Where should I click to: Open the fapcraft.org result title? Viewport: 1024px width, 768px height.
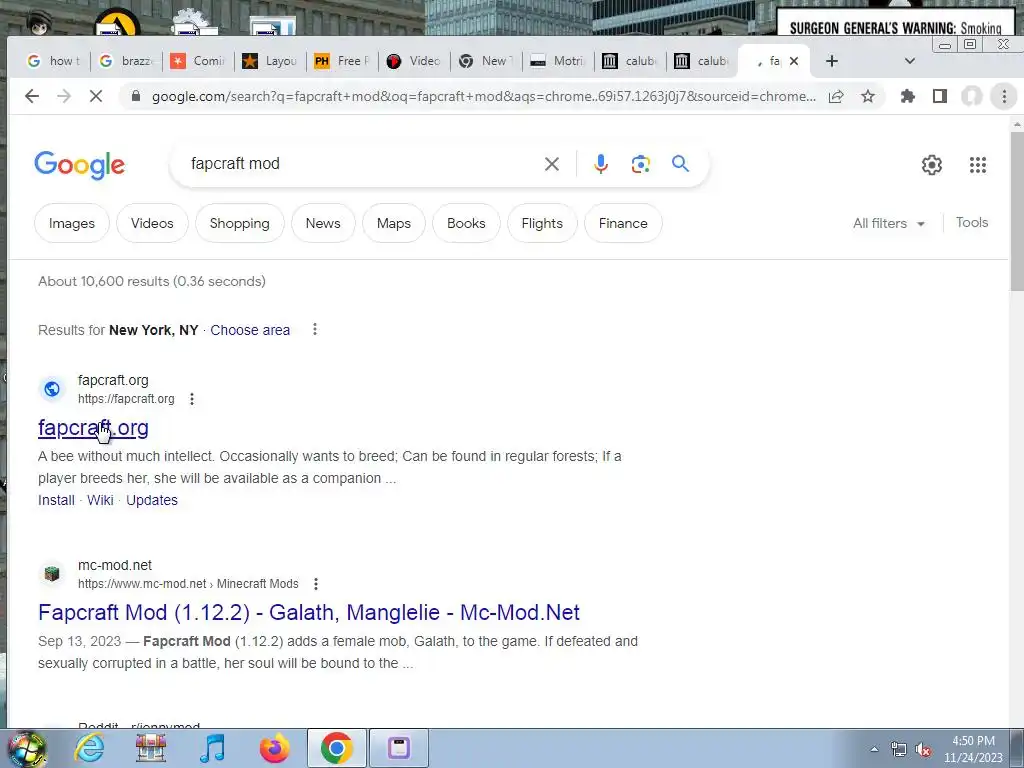click(x=93, y=428)
